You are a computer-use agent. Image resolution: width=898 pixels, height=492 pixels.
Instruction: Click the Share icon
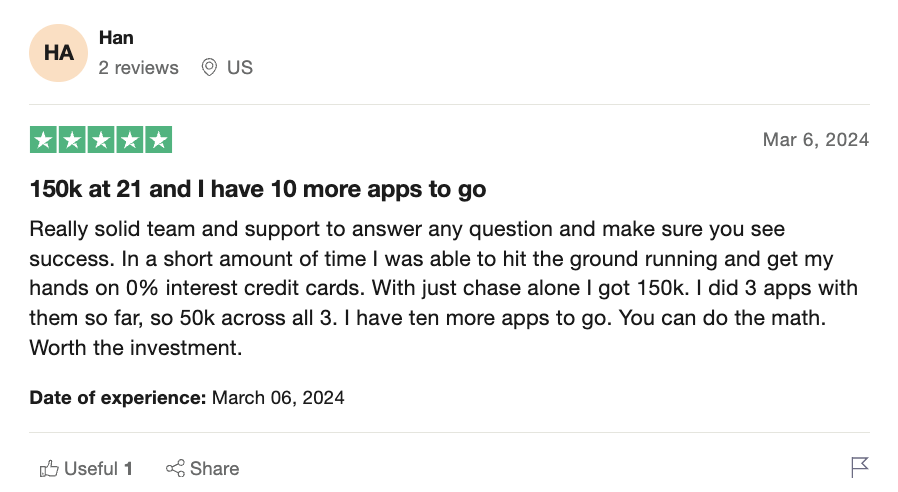[x=176, y=468]
